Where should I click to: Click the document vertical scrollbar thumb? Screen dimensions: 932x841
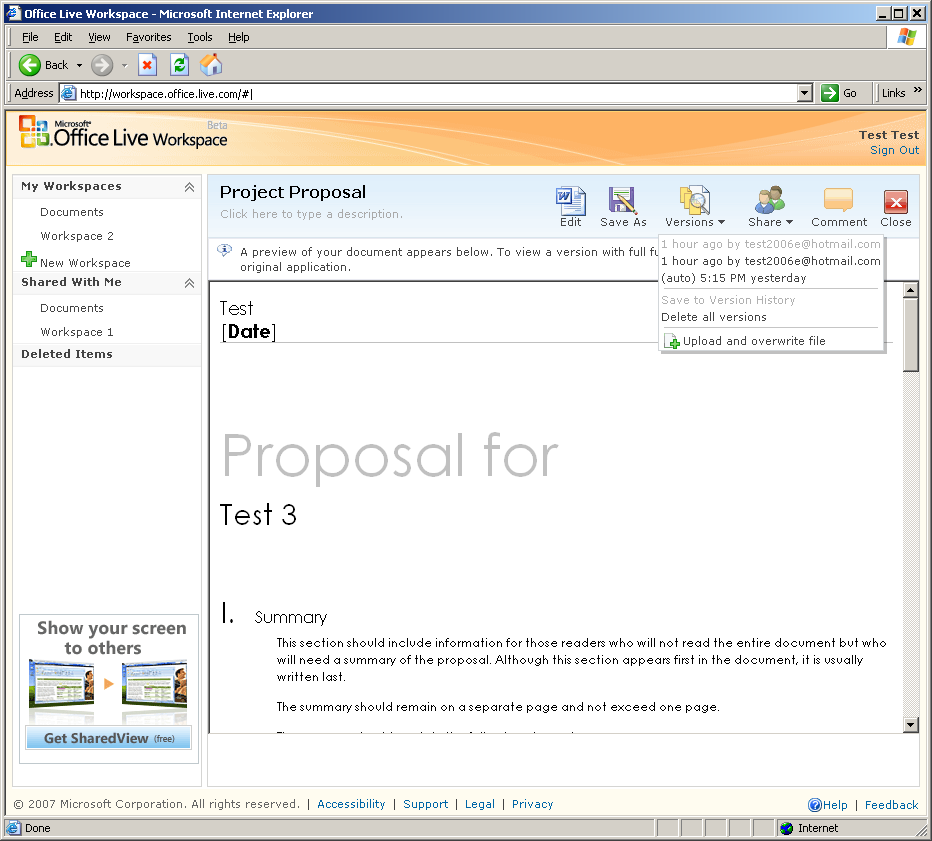(x=911, y=335)
